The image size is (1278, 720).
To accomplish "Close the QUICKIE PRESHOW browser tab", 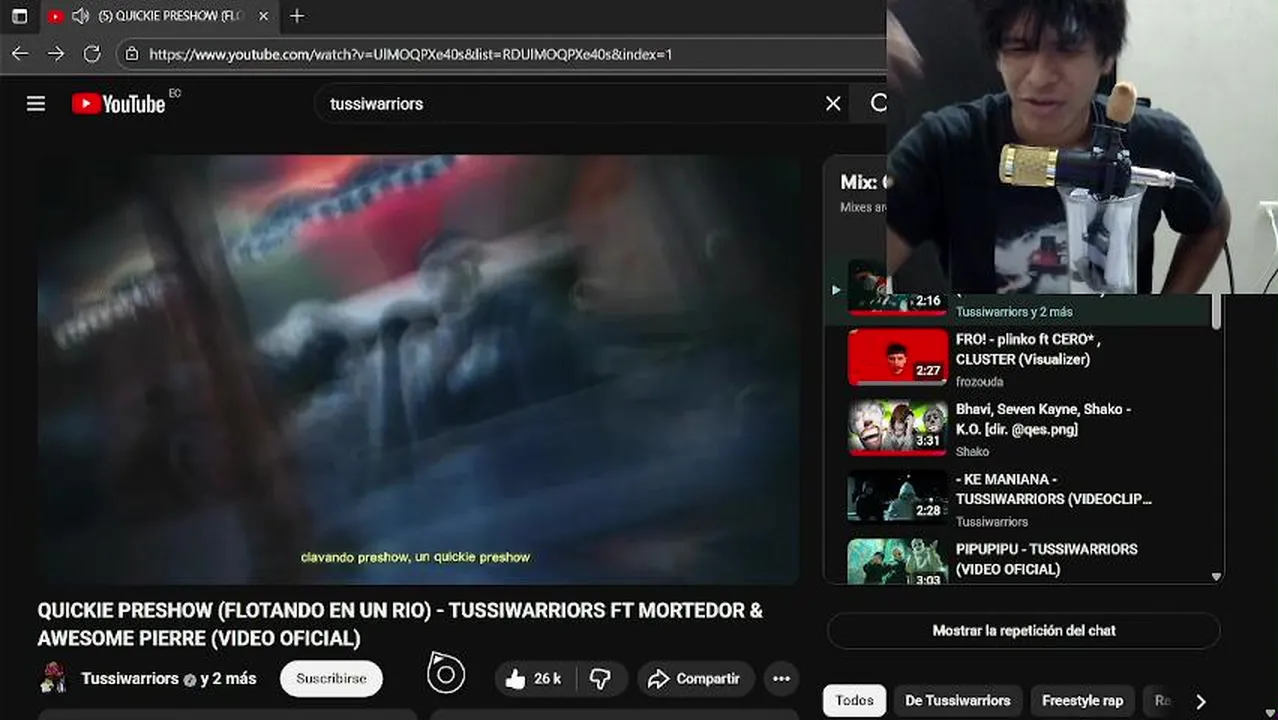I will [x=263, y=16].
